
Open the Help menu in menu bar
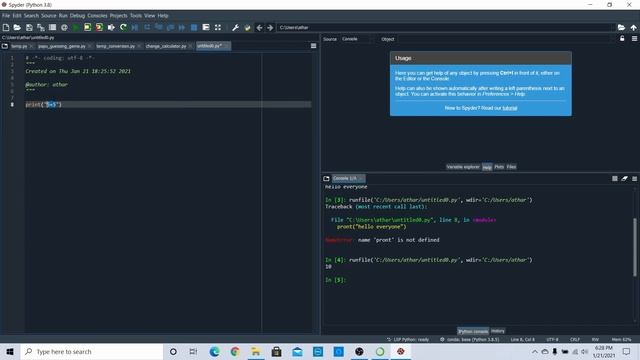[163, 16]
